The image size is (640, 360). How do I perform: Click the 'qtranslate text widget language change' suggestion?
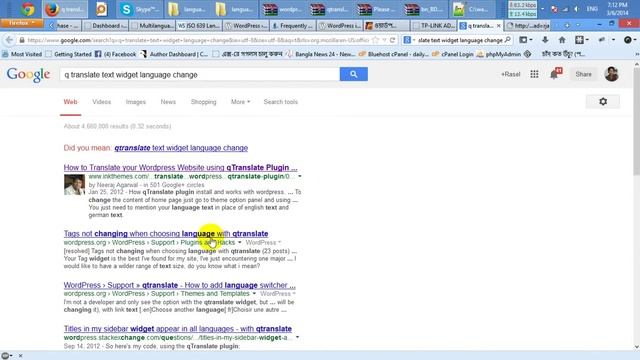point(181,148)
